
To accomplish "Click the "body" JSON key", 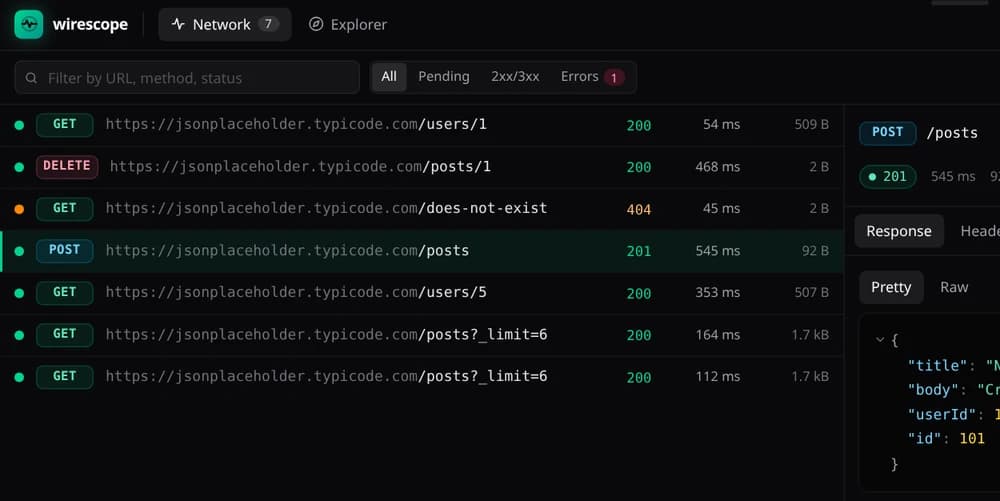I will click(x=934, y=390).
